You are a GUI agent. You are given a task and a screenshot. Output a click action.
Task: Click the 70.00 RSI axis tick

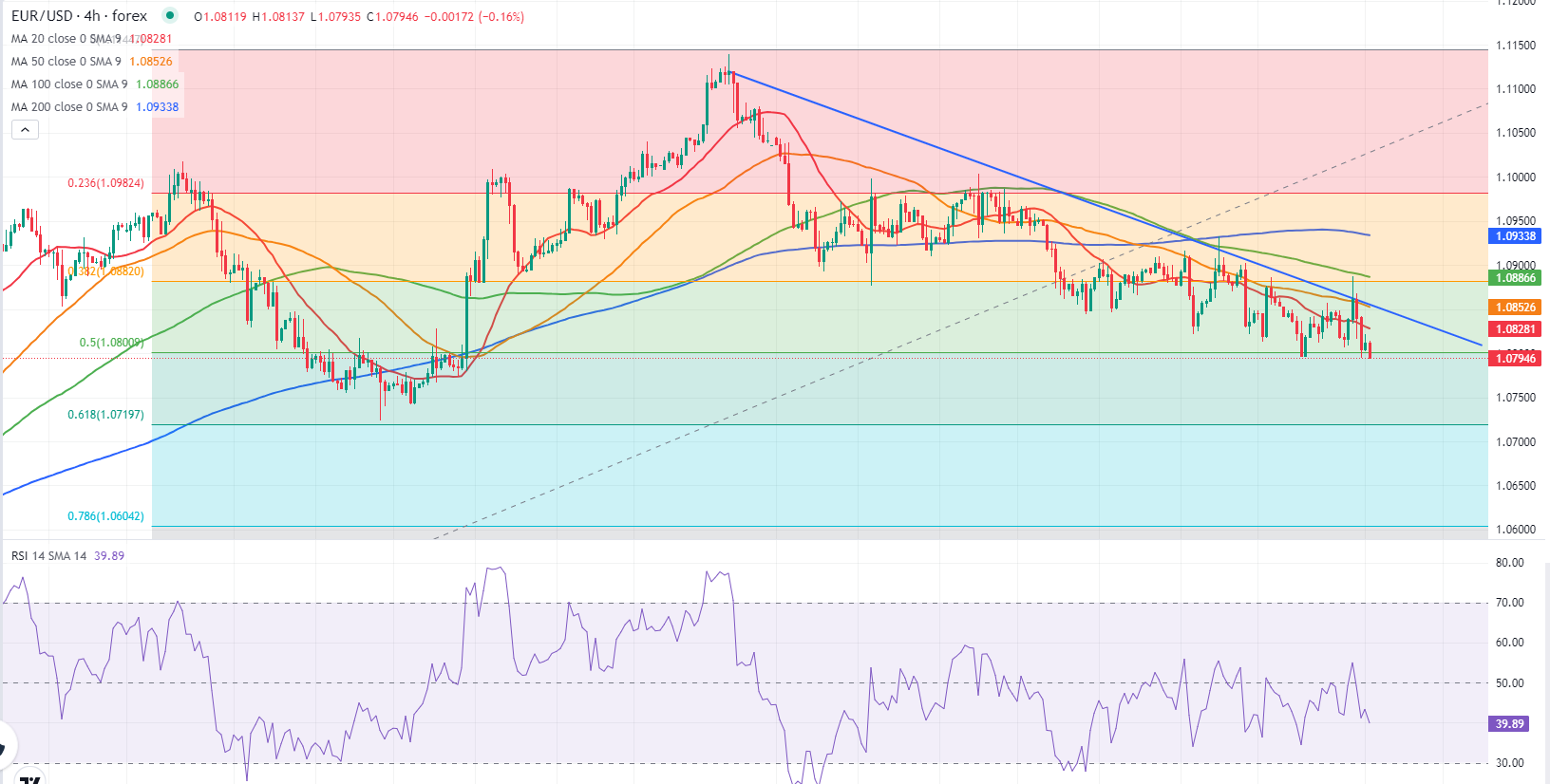pyautogui.click(x=1509, y=603)
